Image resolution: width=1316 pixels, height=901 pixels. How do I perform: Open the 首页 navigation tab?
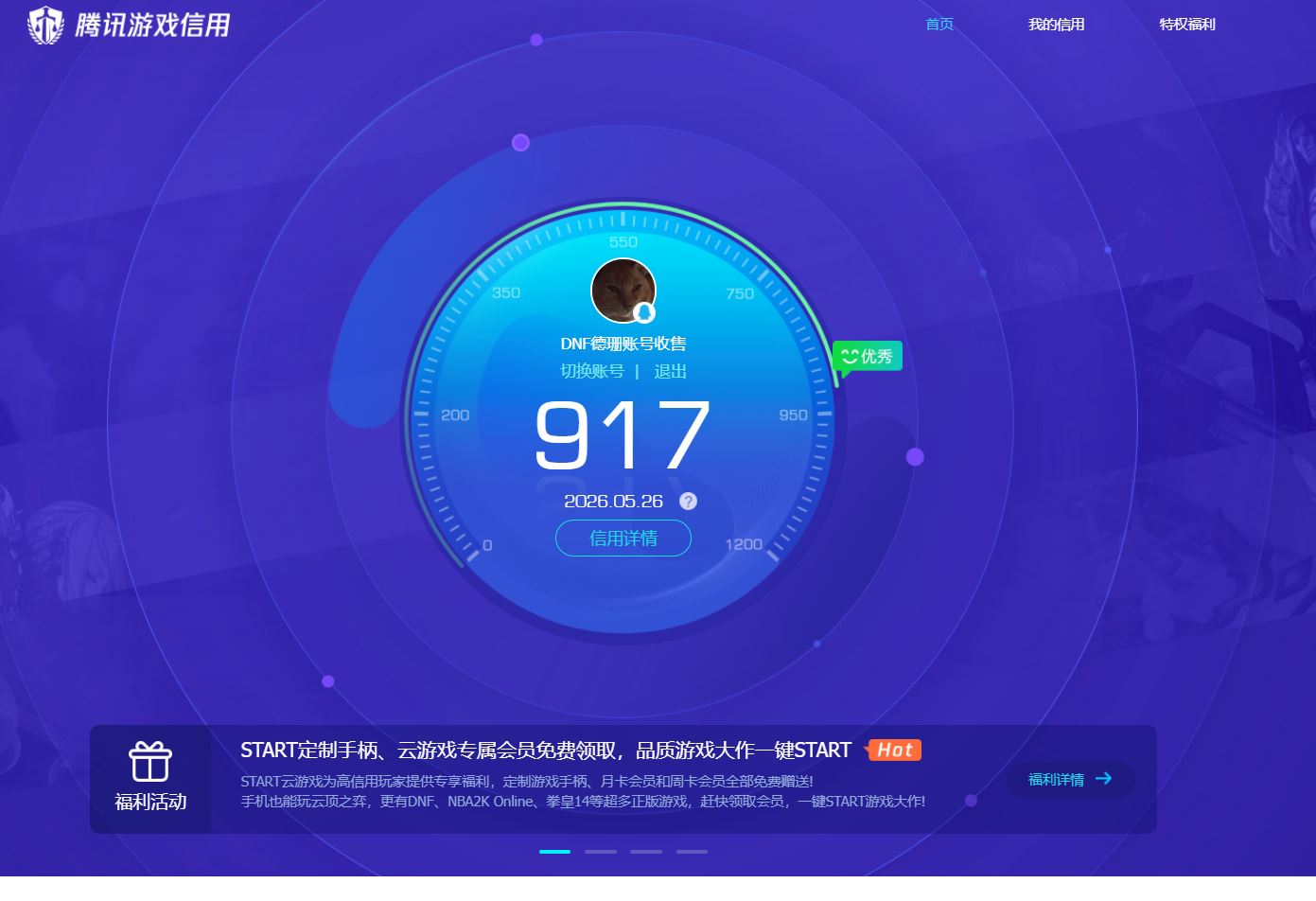point(939,25)
